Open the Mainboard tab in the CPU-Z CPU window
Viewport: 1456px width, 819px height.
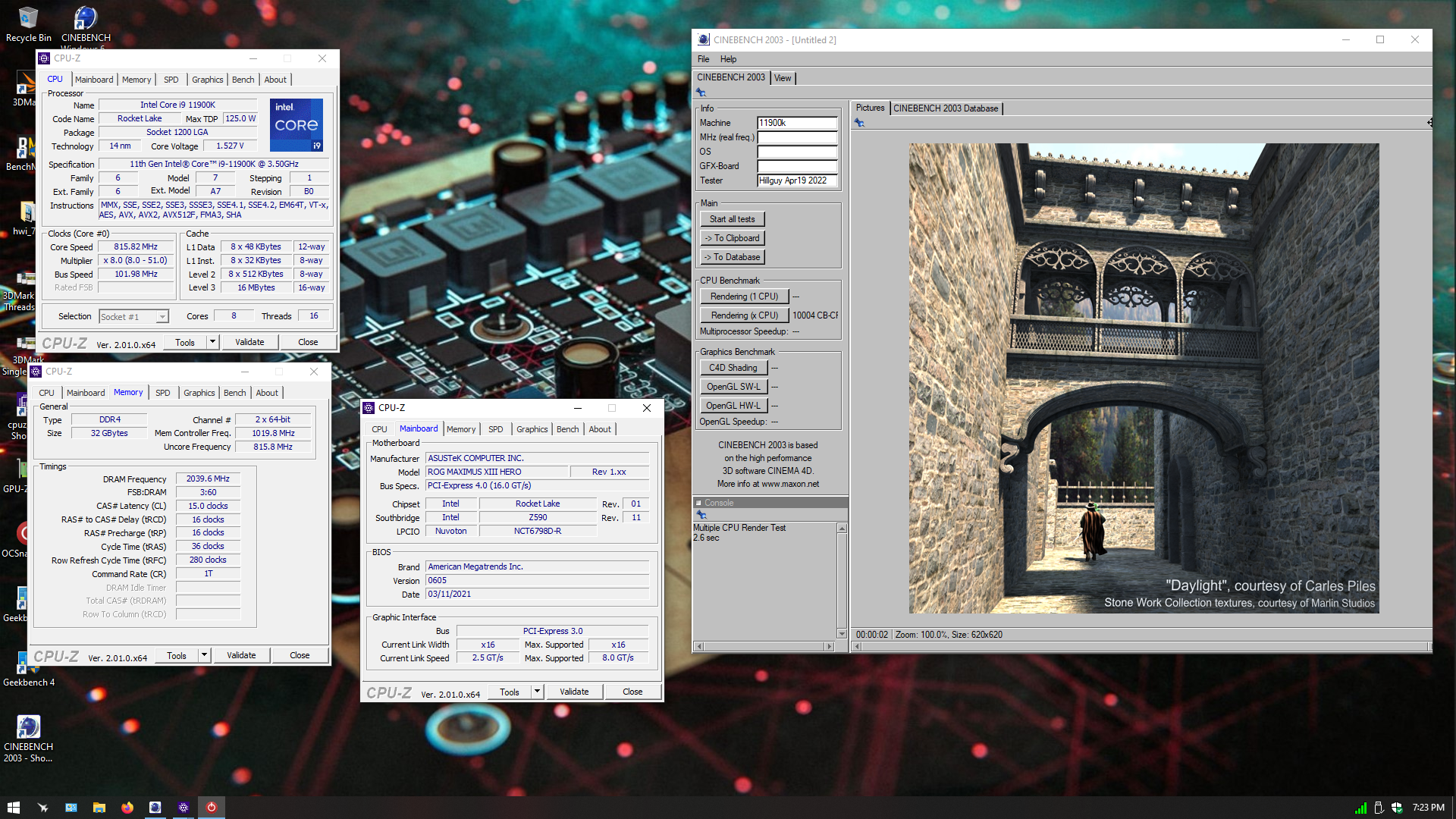tap(94, 80)
